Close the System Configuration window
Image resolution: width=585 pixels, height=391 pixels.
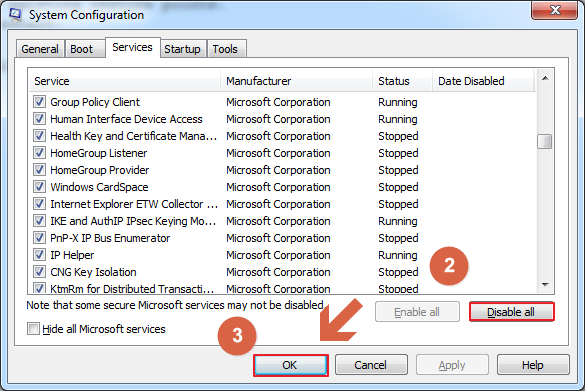click(x=554, y=10)
